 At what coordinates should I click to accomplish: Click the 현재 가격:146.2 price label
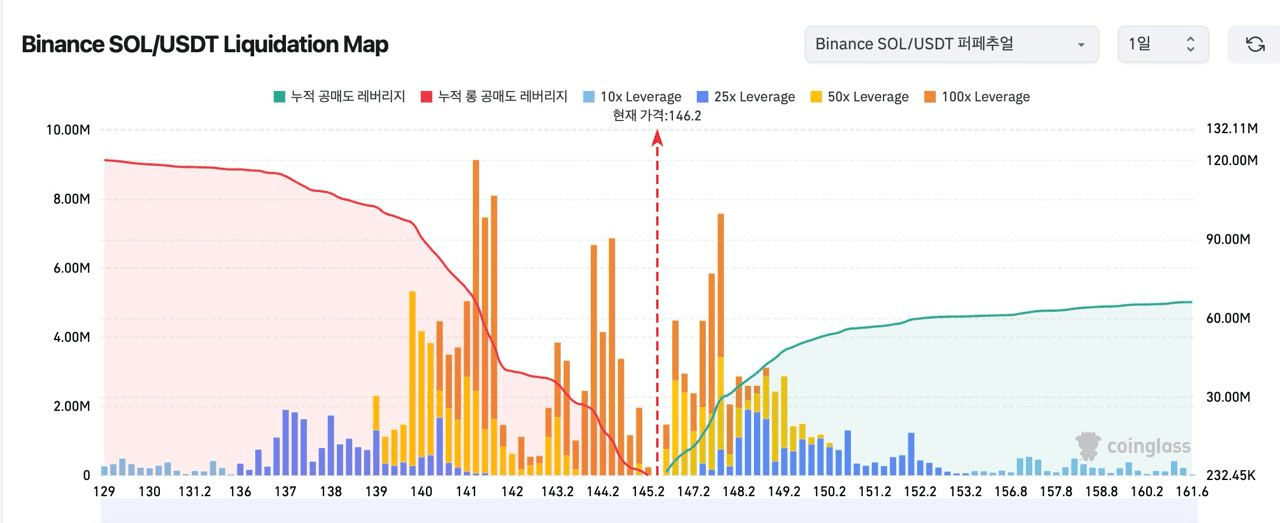pyautogui.click(x=657, y=116)
